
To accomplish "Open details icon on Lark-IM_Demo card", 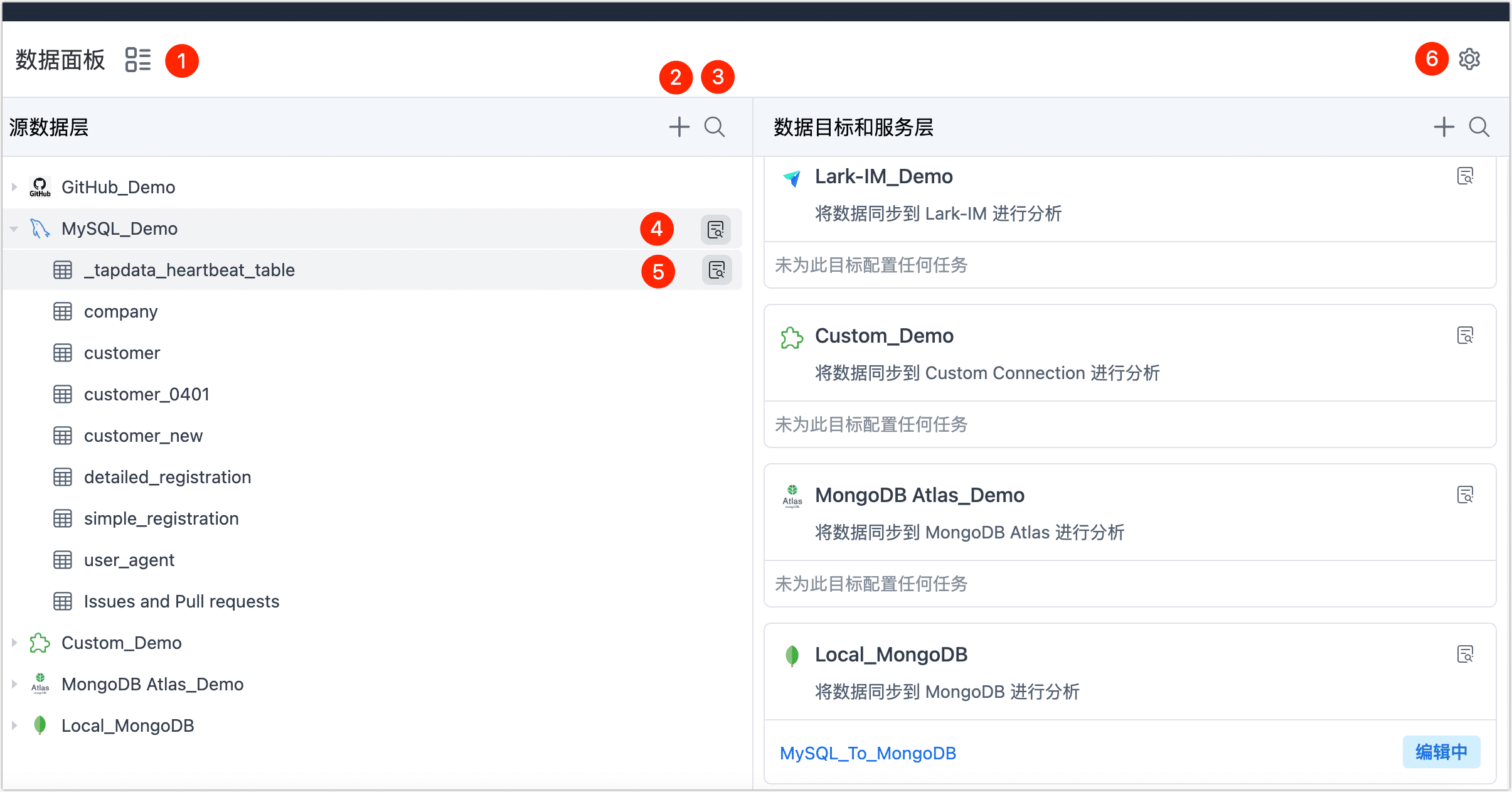I will (x=1466, y=176).
